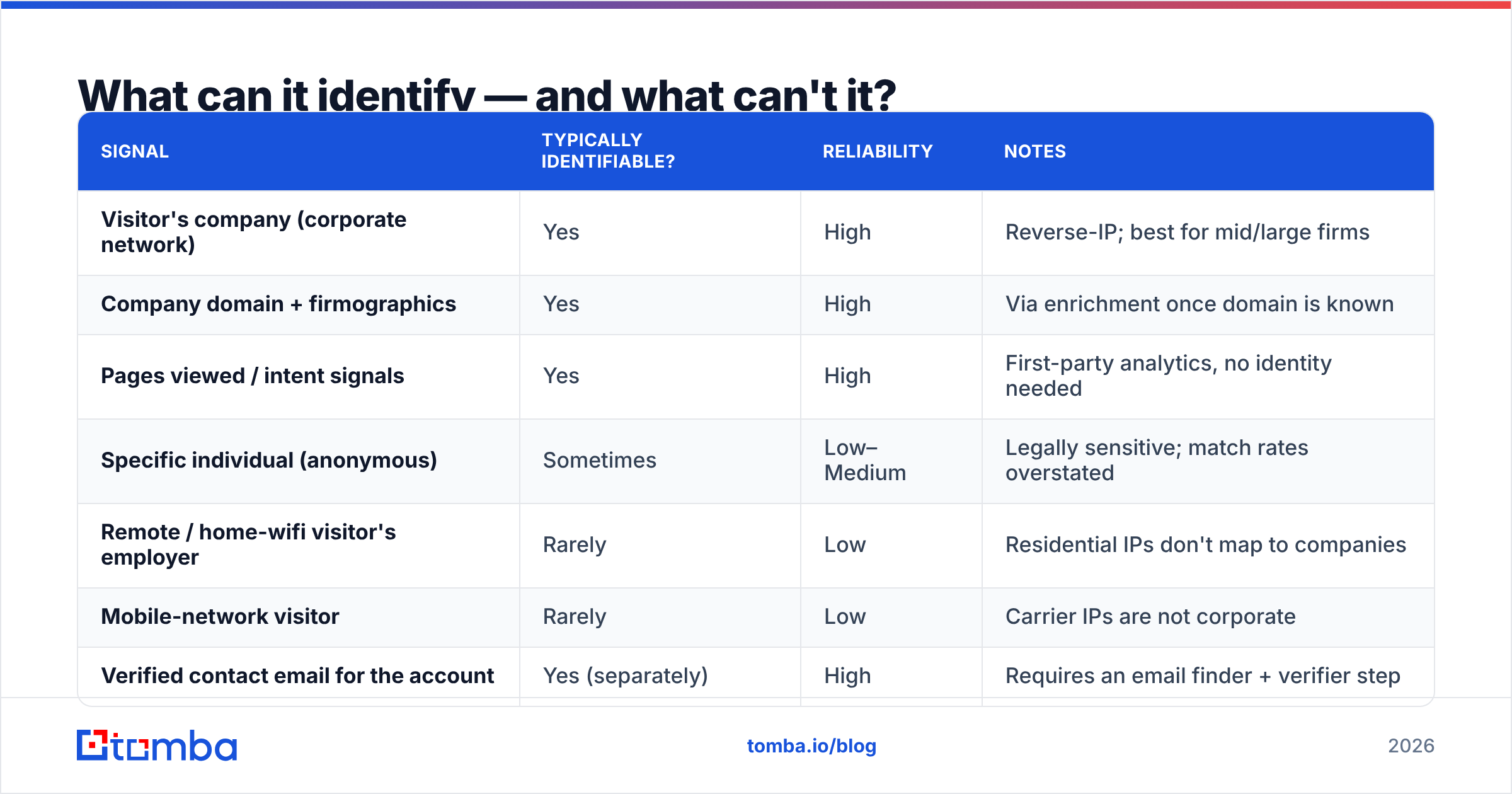Click 'Via enrichment once domain is known' note
Viewport: 1512px width, 794px height.
1200,304
